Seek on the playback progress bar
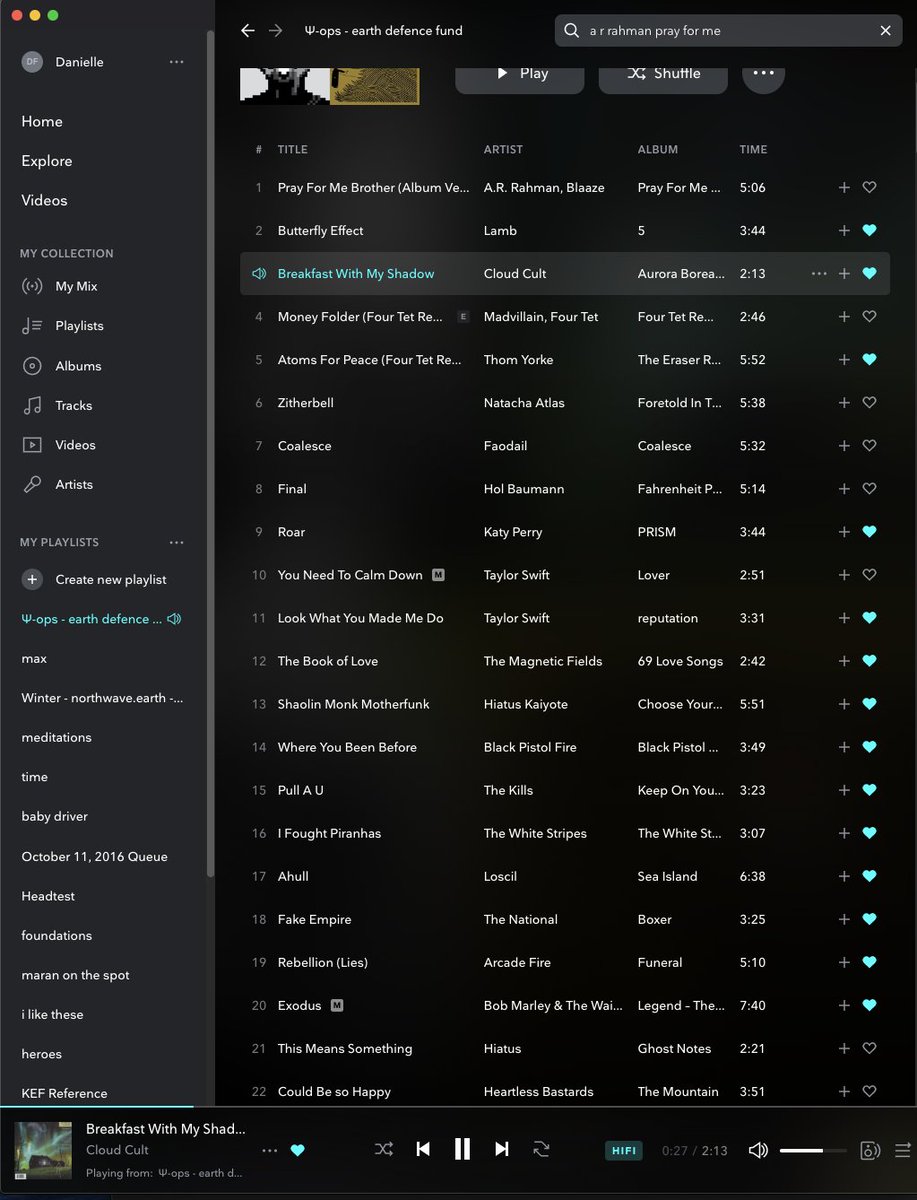Viewport: 917px width, 1200px height. 458,1107
